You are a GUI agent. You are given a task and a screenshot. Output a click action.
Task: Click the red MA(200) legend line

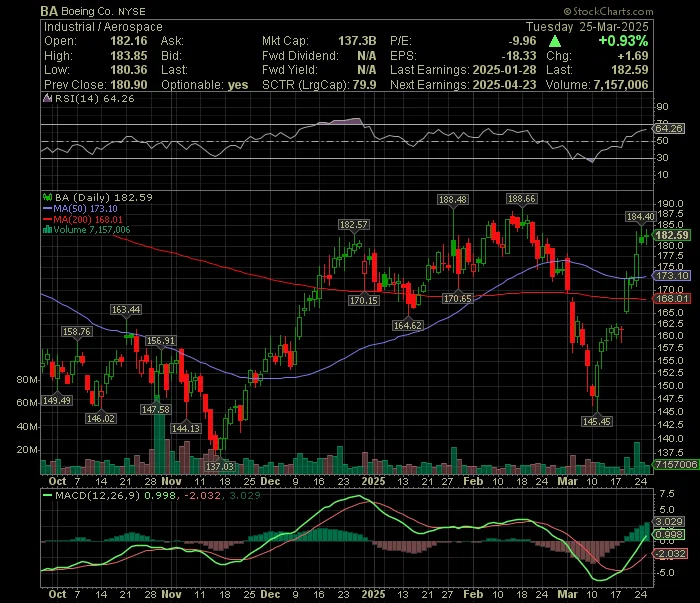[47, 219]
